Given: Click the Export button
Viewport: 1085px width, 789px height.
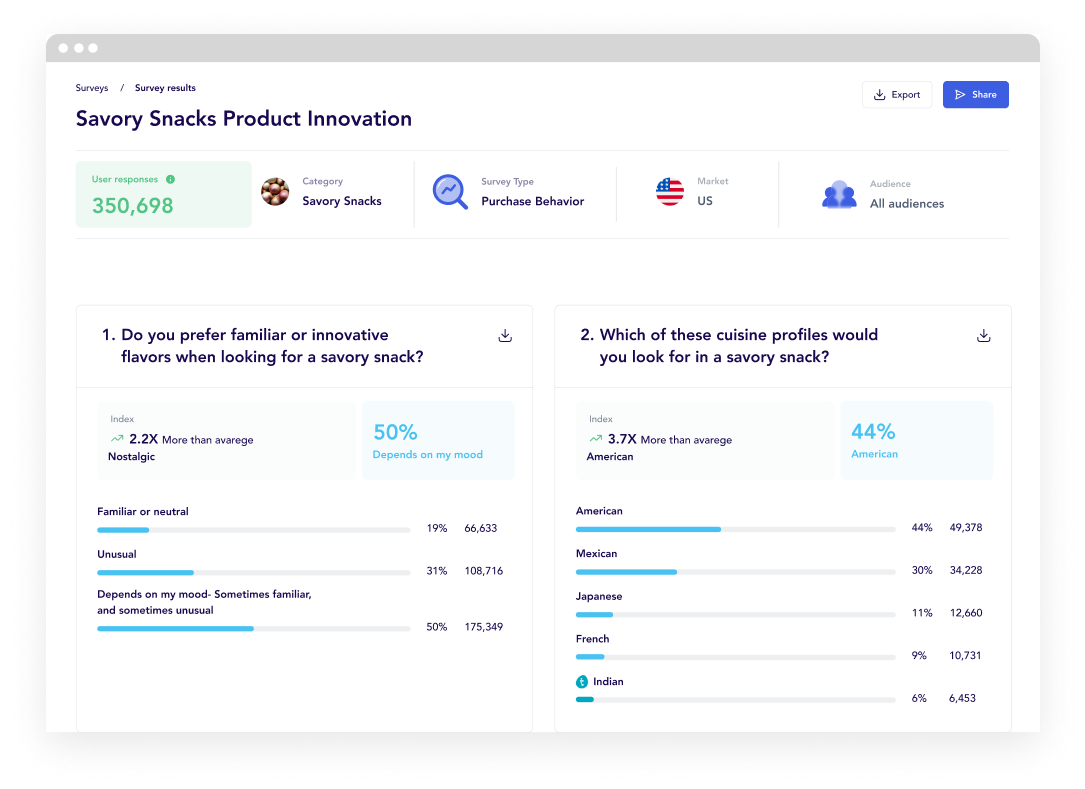Looking at the screenshot, I should coord(897,95).
